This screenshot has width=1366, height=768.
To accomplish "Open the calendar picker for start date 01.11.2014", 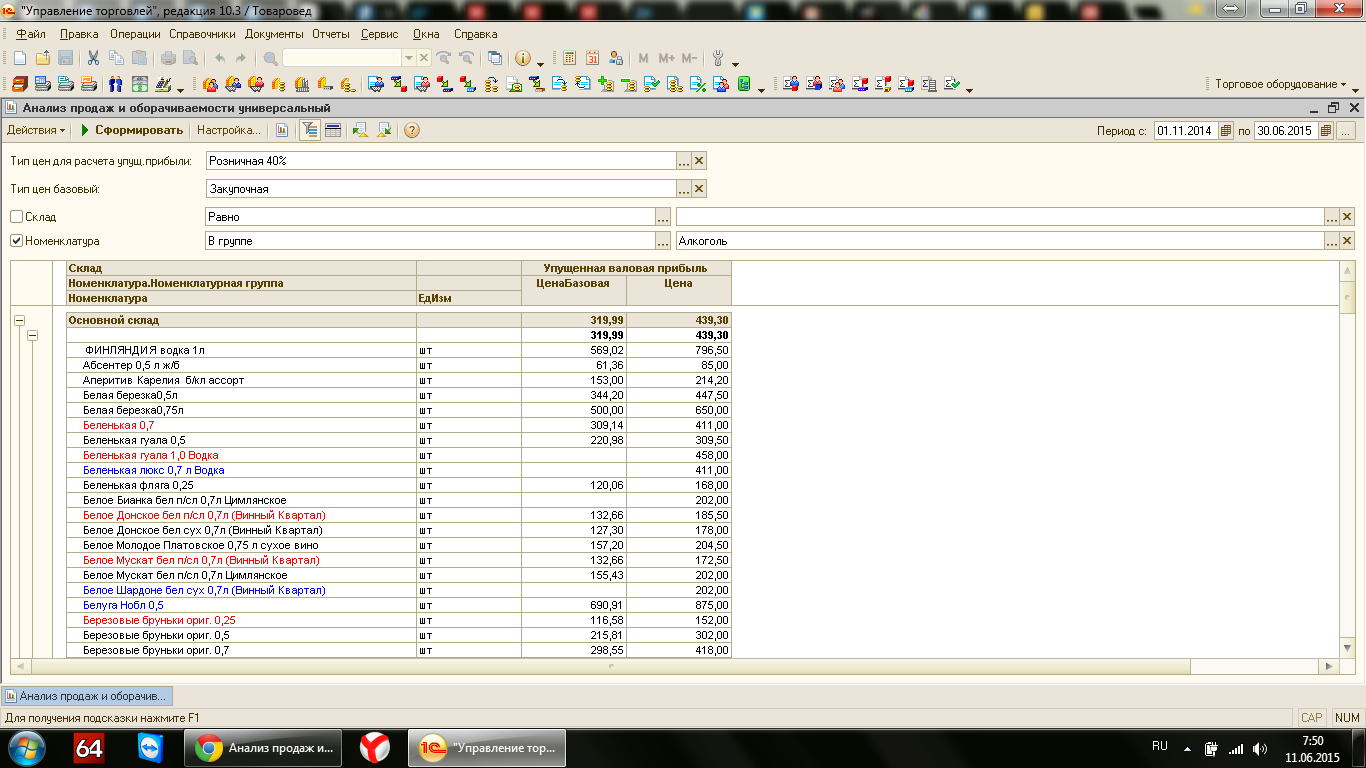I will click(x=1225, y=130).
